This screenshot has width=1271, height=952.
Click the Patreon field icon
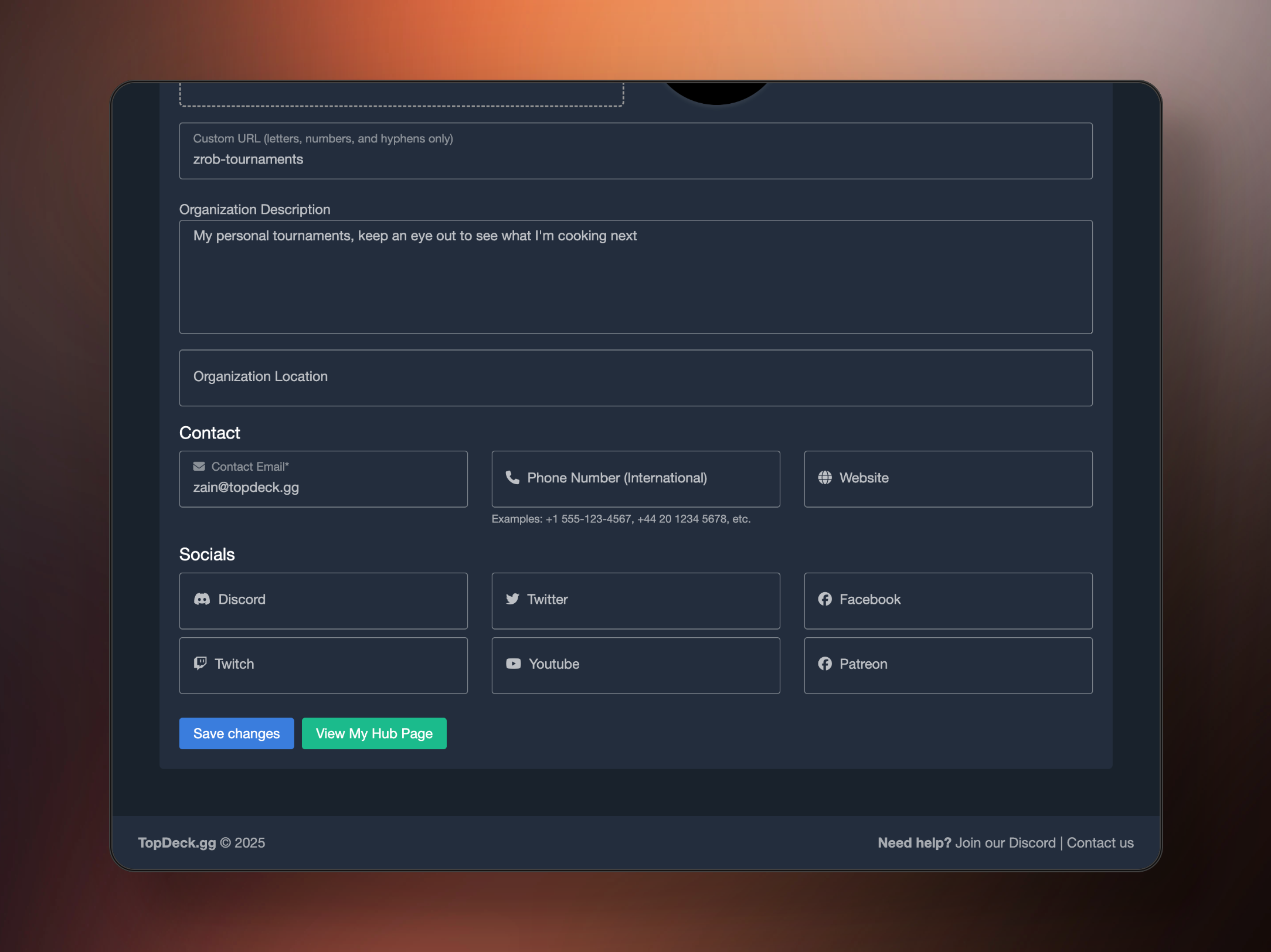click(x=825, y=664)
